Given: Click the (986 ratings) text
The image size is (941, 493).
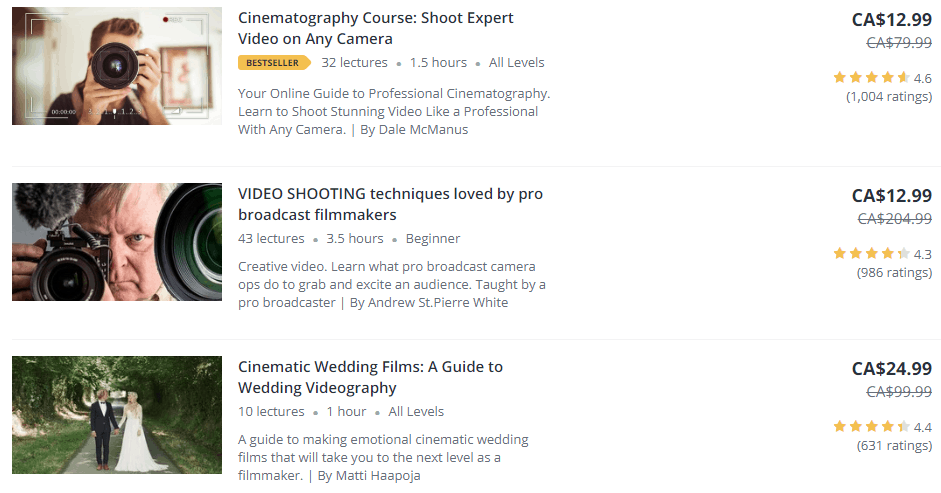Looking at the screenshot, I should click(x=894, y=273).
